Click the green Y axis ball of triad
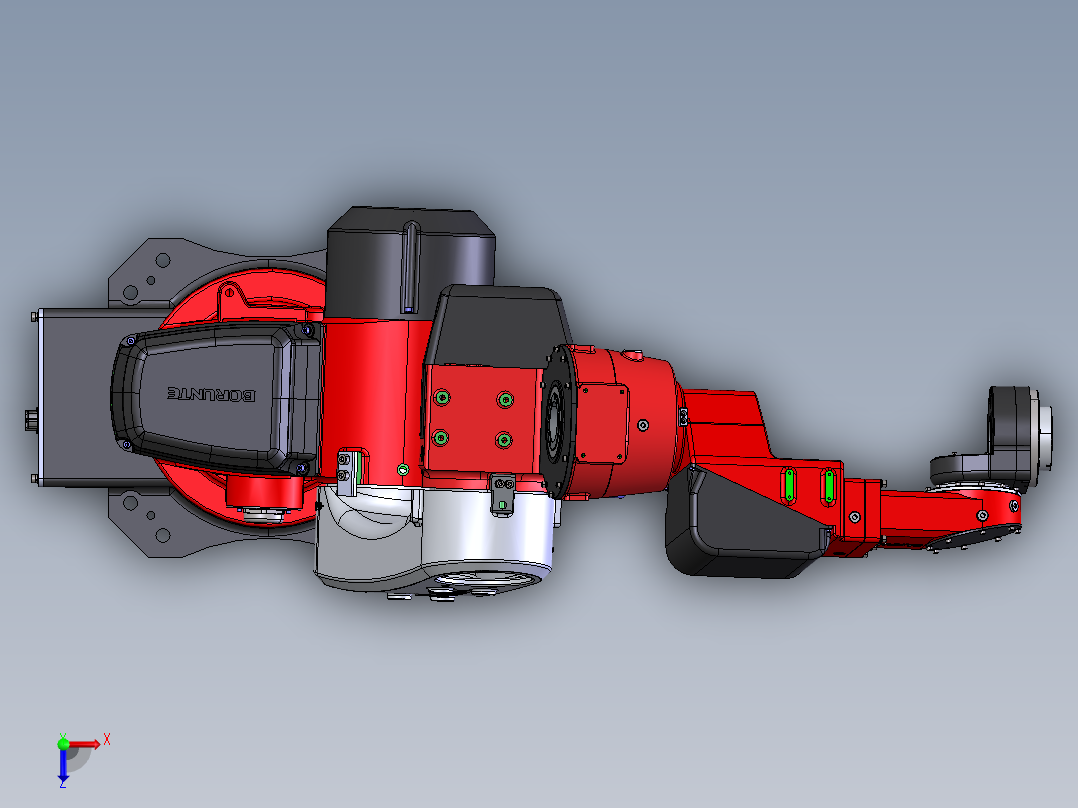 [63, 744]
